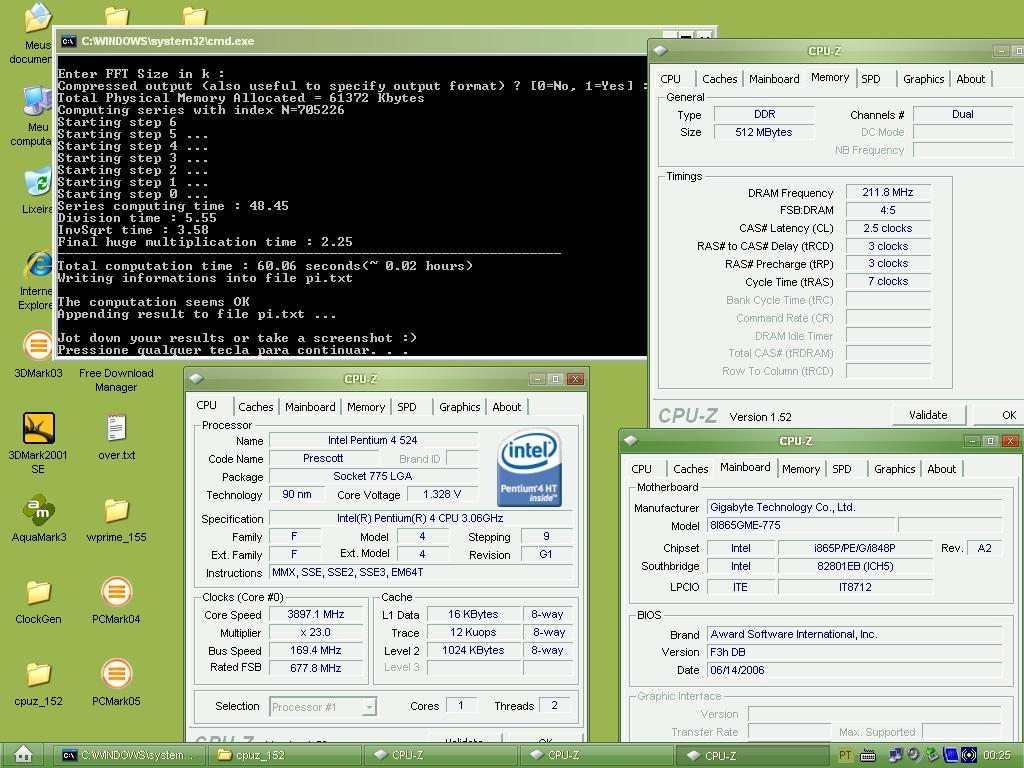Open About tab in Mainboard window

click(941, 469)
